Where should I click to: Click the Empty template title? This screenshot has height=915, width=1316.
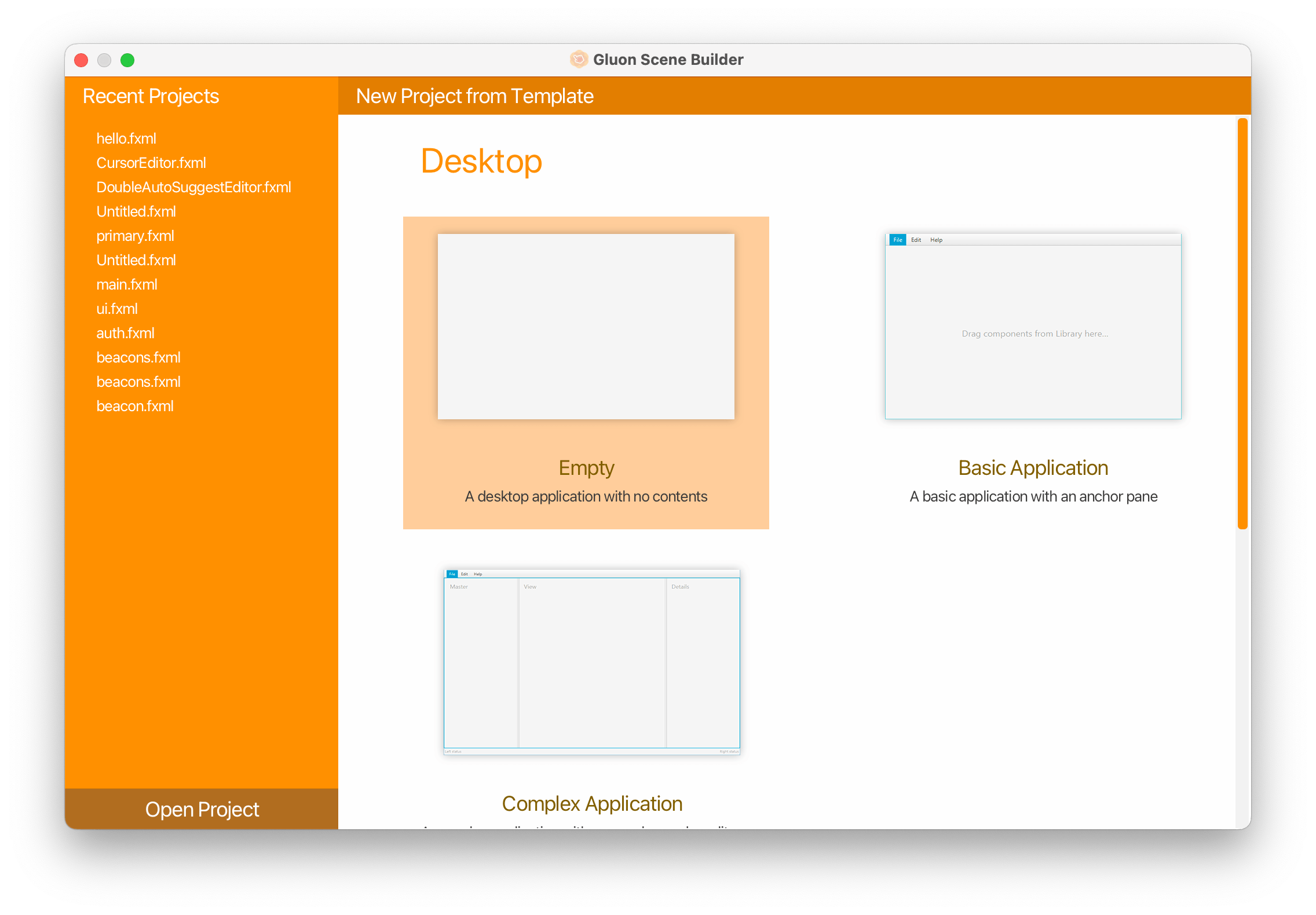pos(586,468)
